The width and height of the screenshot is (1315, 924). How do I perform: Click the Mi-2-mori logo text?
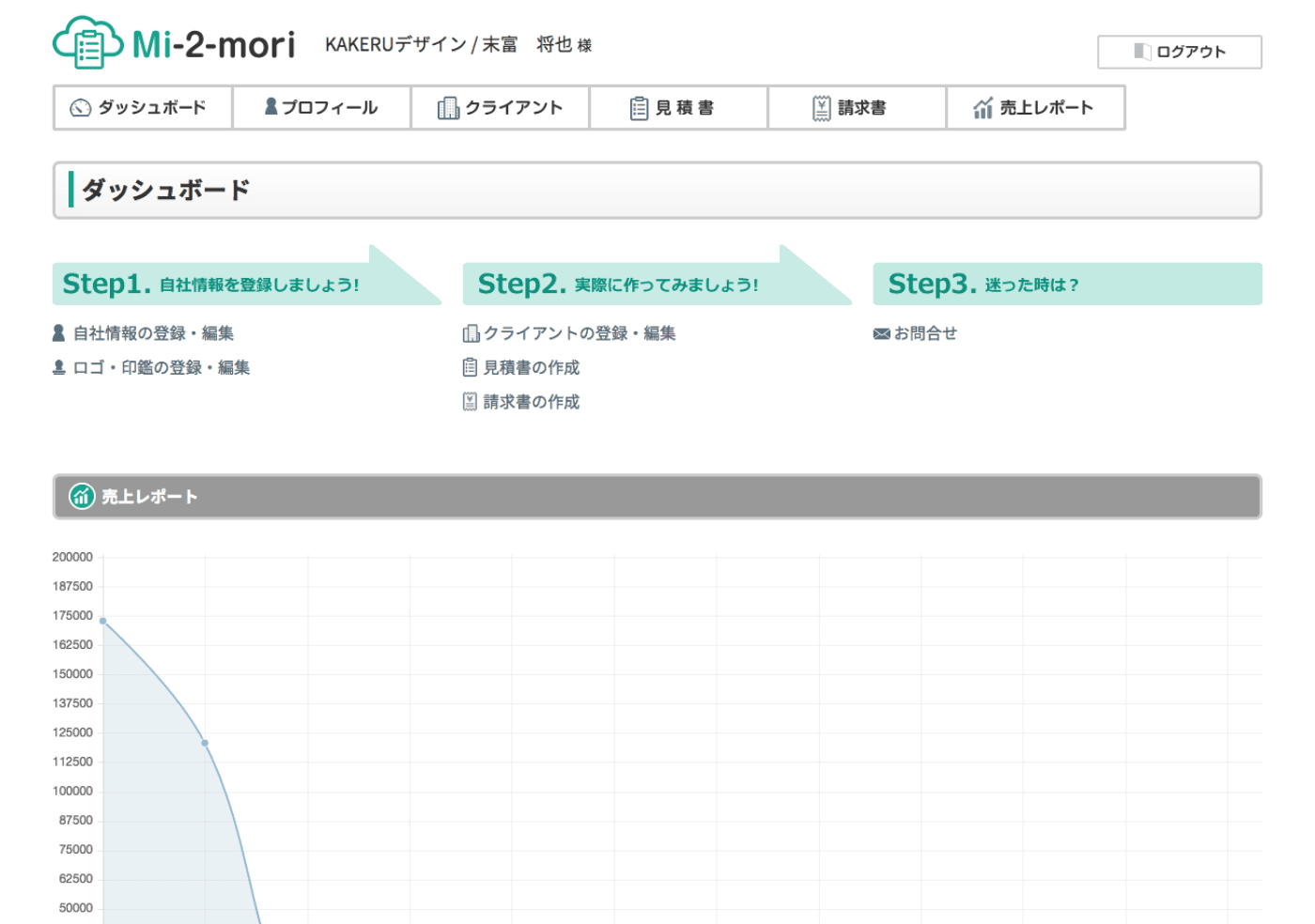(x=213, y=44)
